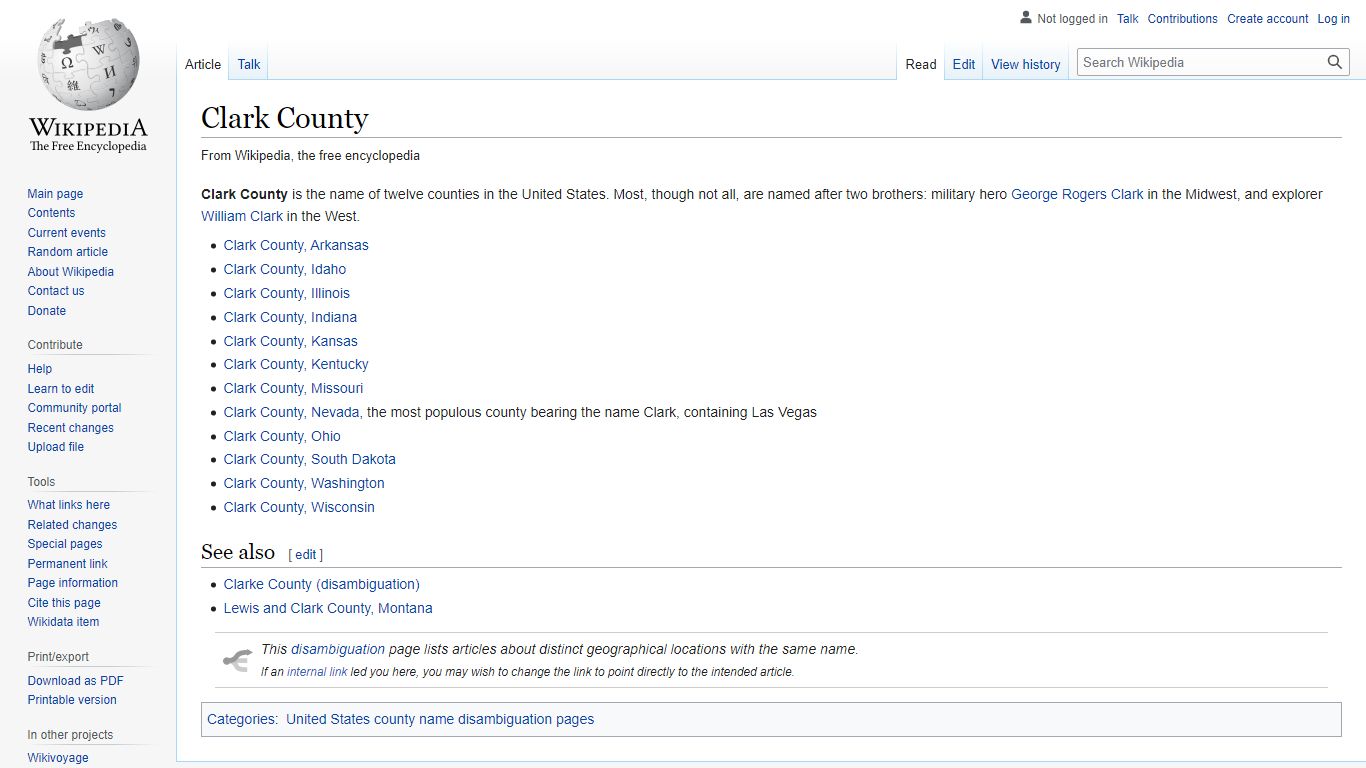Open the Talk tab
The image size is (1366, 768).
[249, 64]
